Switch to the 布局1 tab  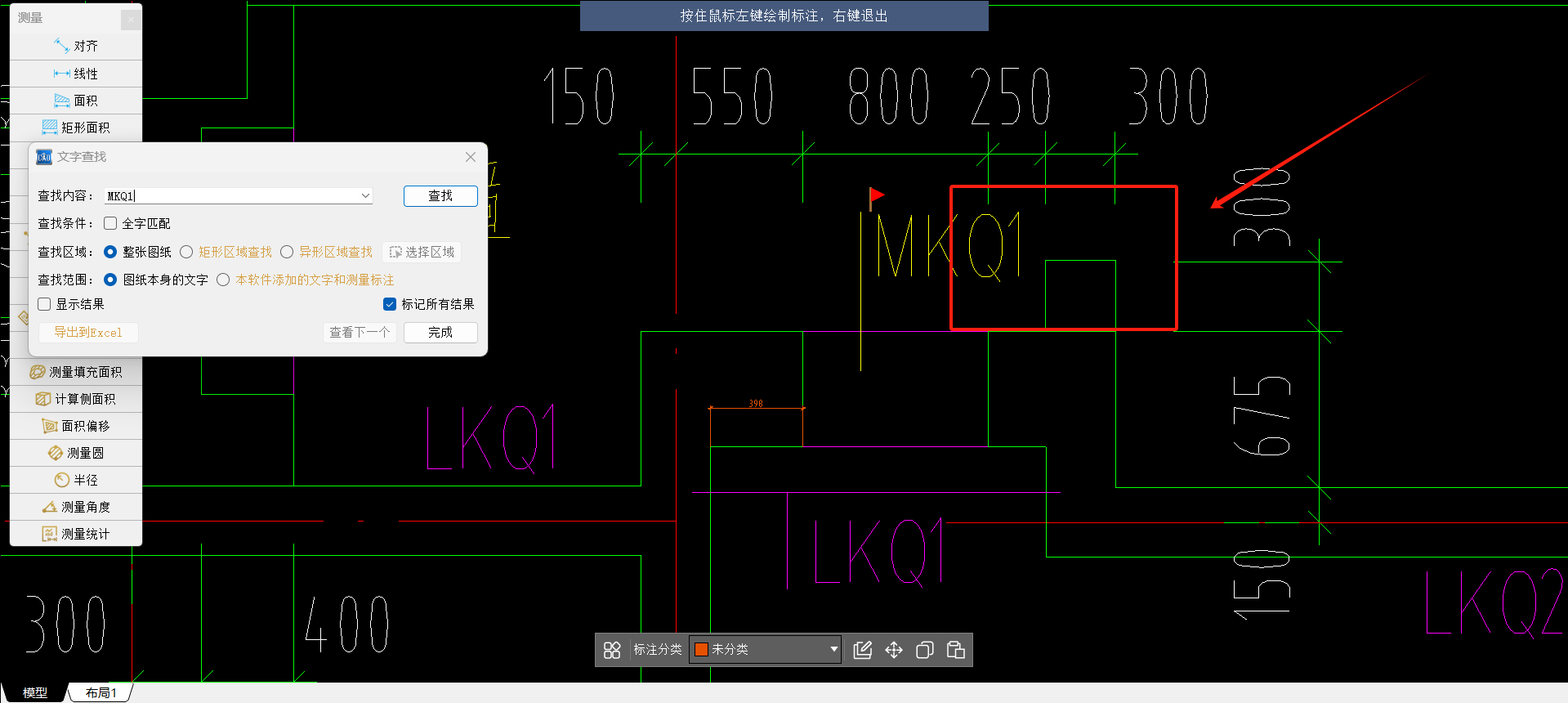[x=101, y=692]
